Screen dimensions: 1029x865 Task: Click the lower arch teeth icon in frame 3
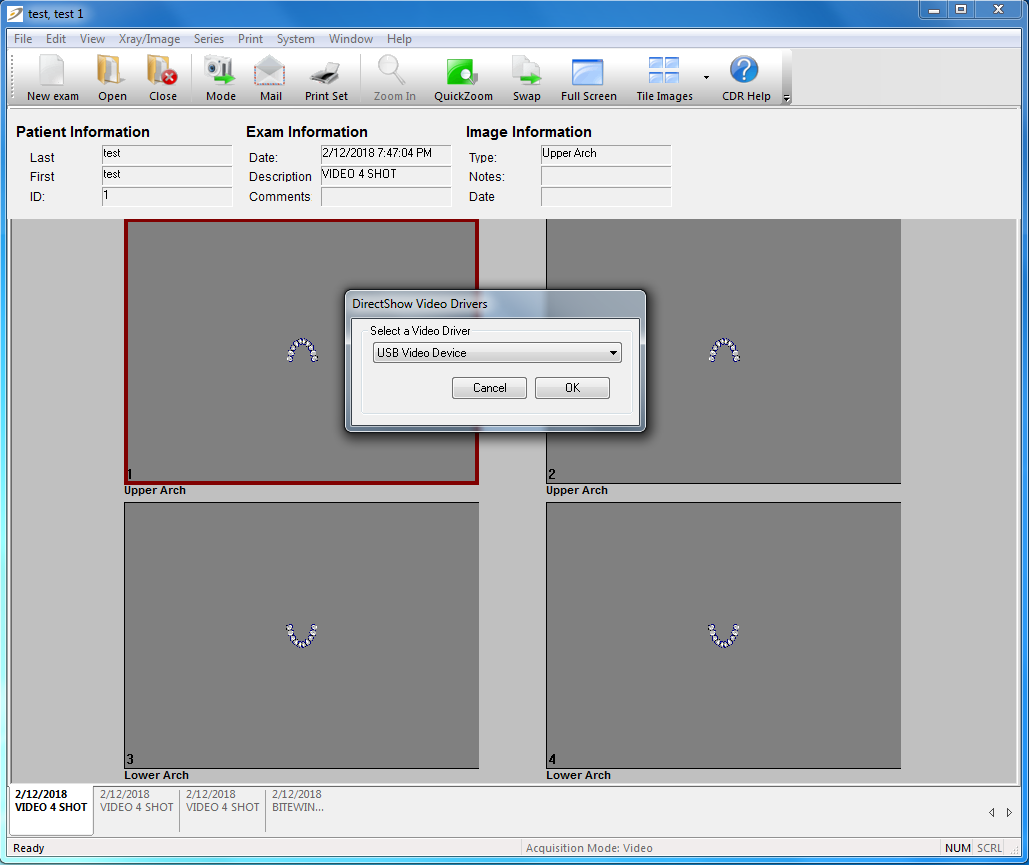301,635
